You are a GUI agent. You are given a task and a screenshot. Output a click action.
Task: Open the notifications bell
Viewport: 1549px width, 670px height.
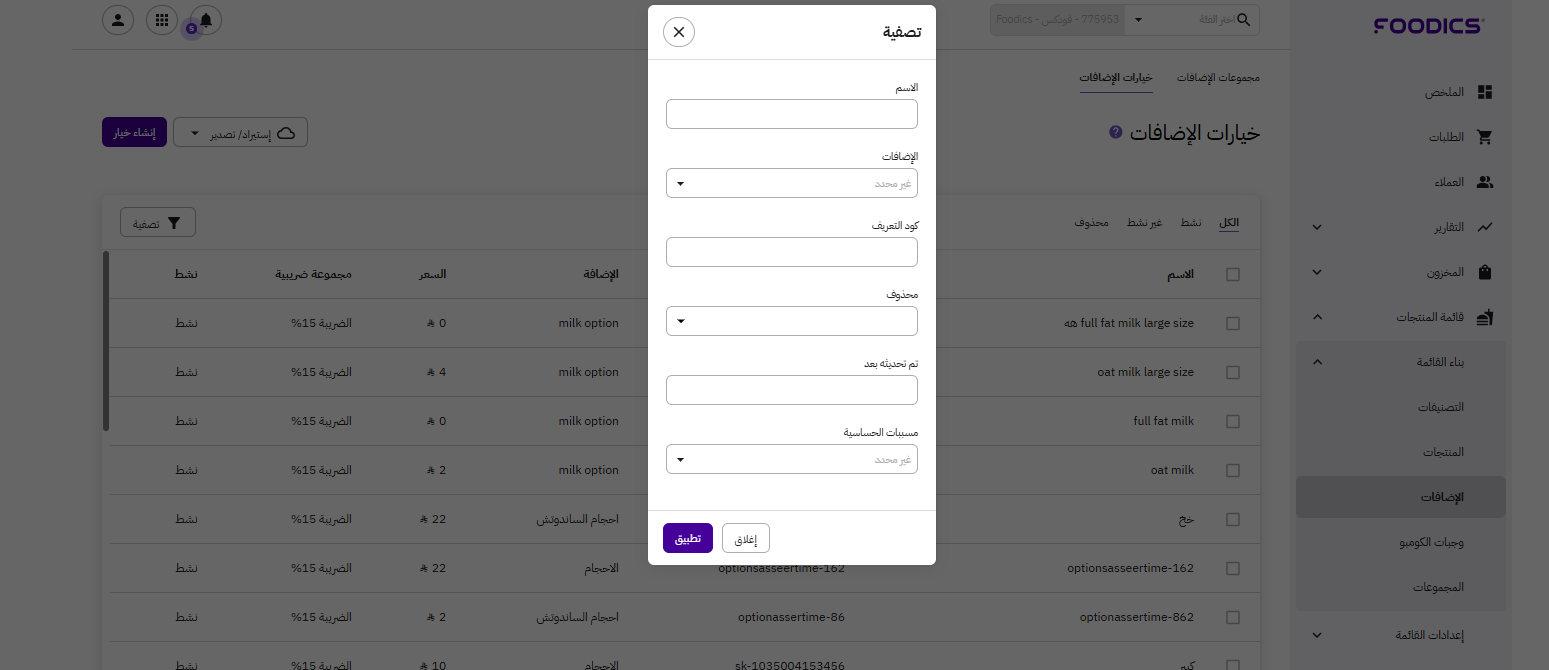[206, 19]
